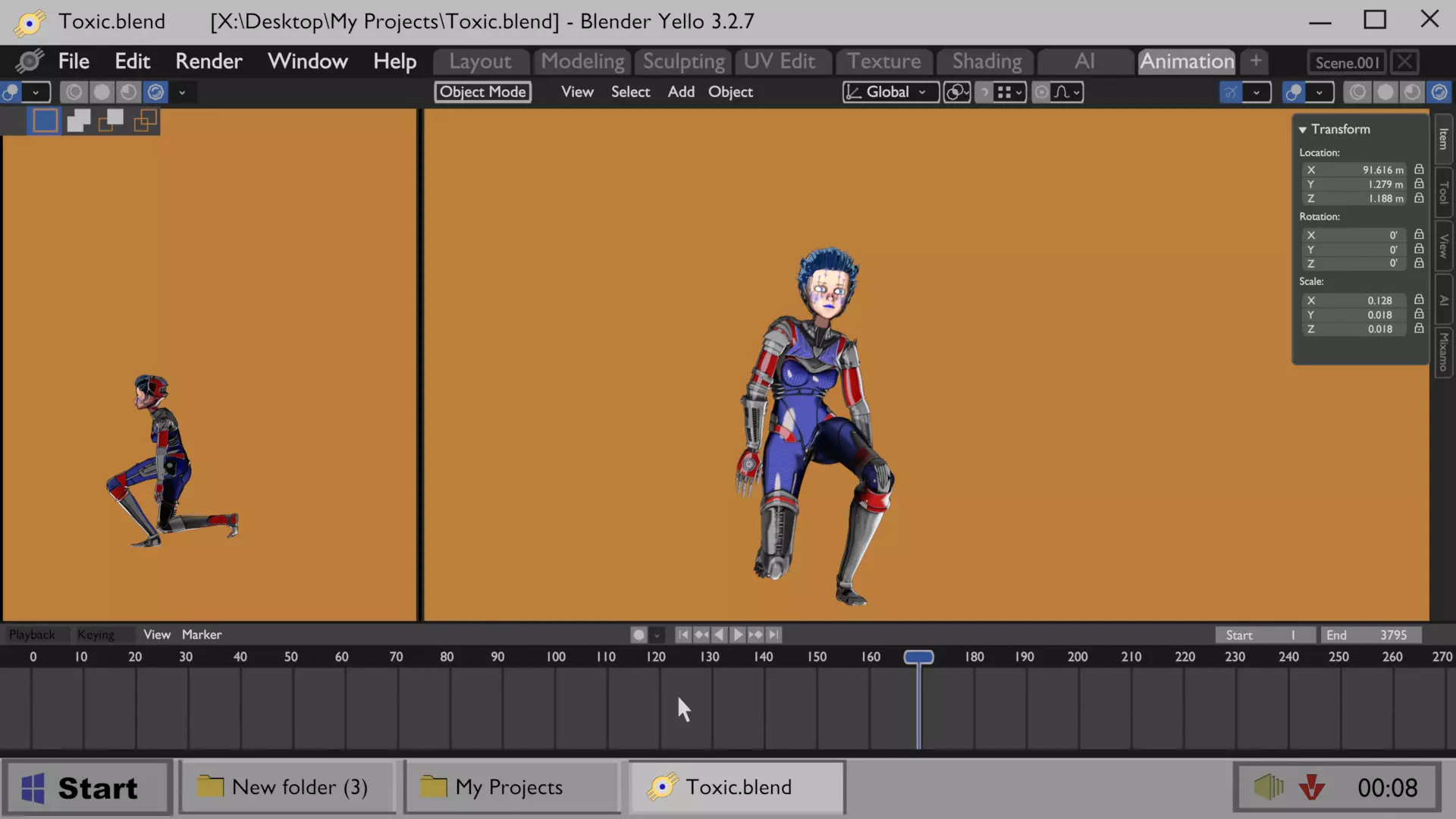
Task: Open the Object menu in viewport header
Action: 730,92
